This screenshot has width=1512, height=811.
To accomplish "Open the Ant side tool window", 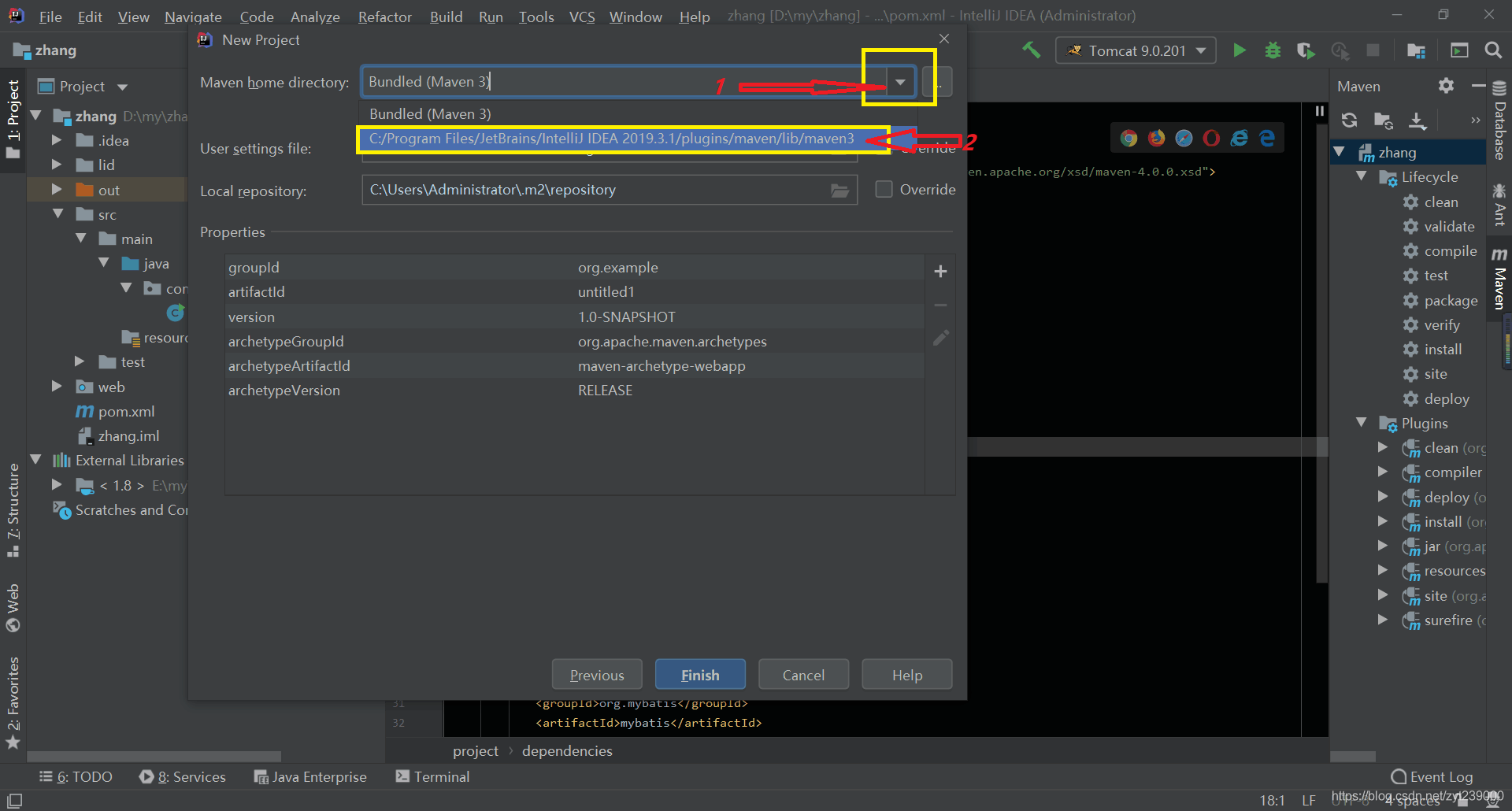I will coord(1499,205).
